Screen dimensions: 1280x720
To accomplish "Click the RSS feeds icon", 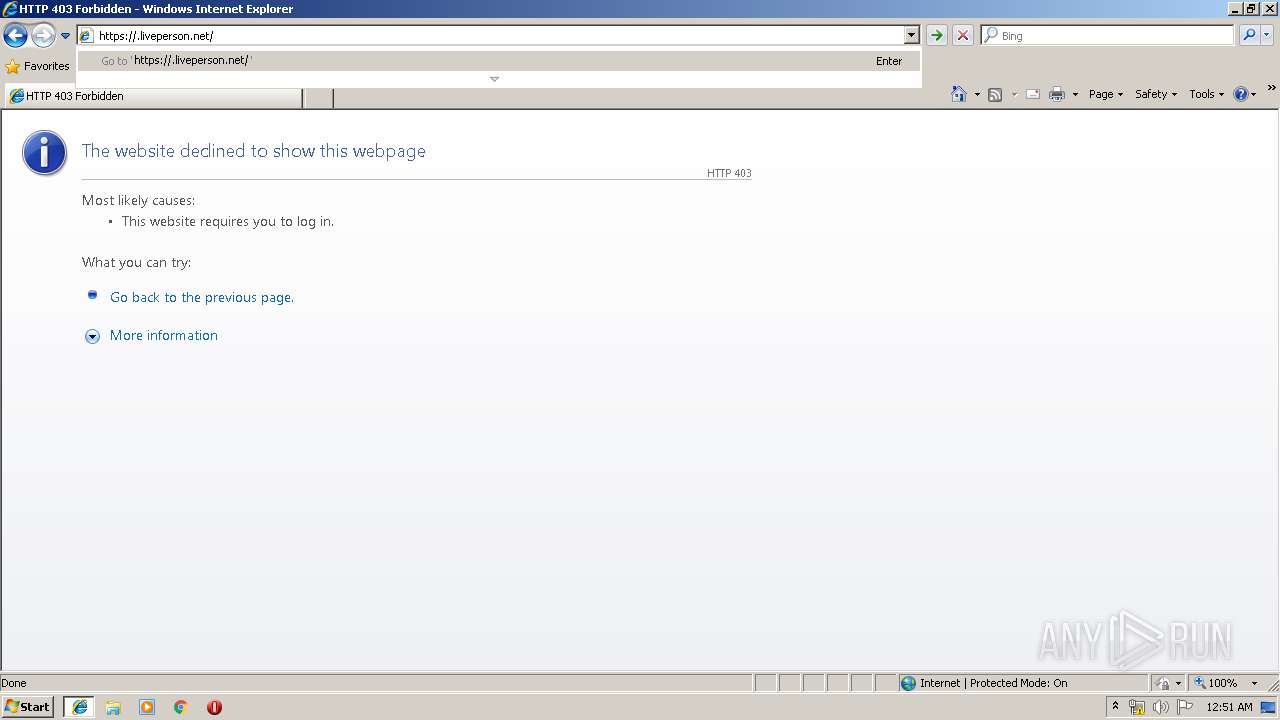I will coord(995,94).
